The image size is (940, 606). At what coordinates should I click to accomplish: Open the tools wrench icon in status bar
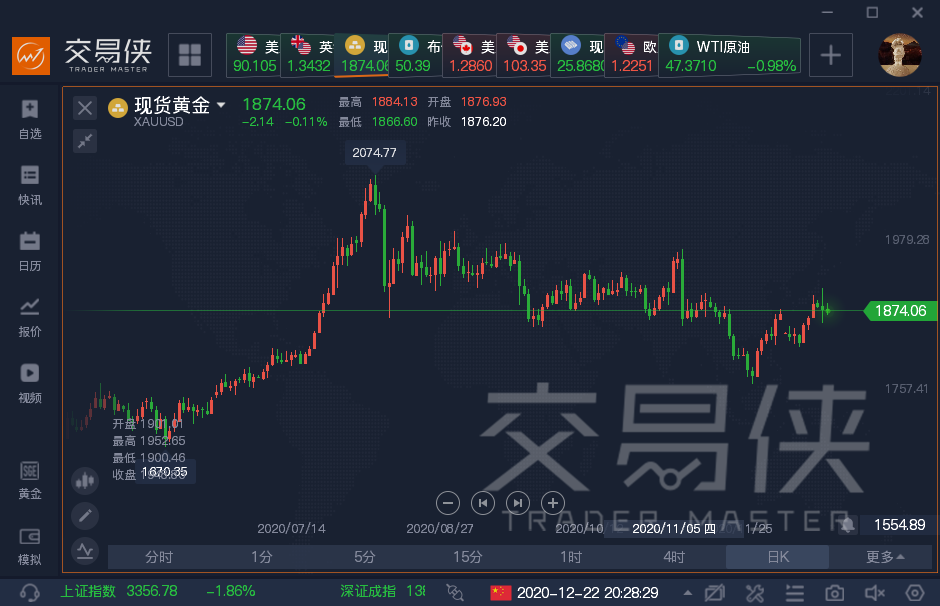click(x=755, y=593)
